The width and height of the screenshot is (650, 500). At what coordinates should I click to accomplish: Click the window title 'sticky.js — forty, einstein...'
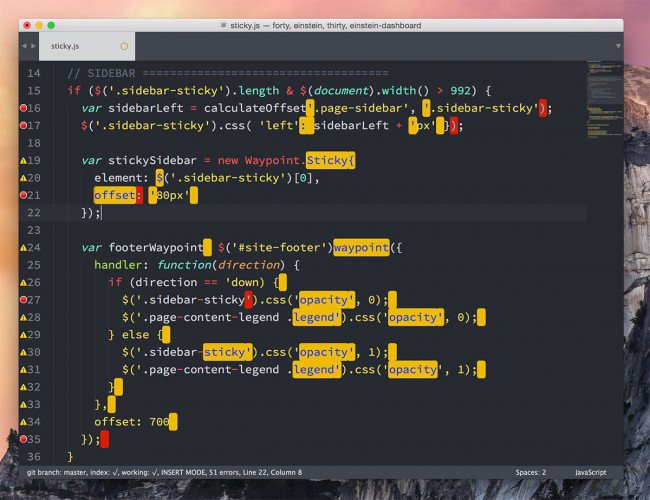coord(325,25)
